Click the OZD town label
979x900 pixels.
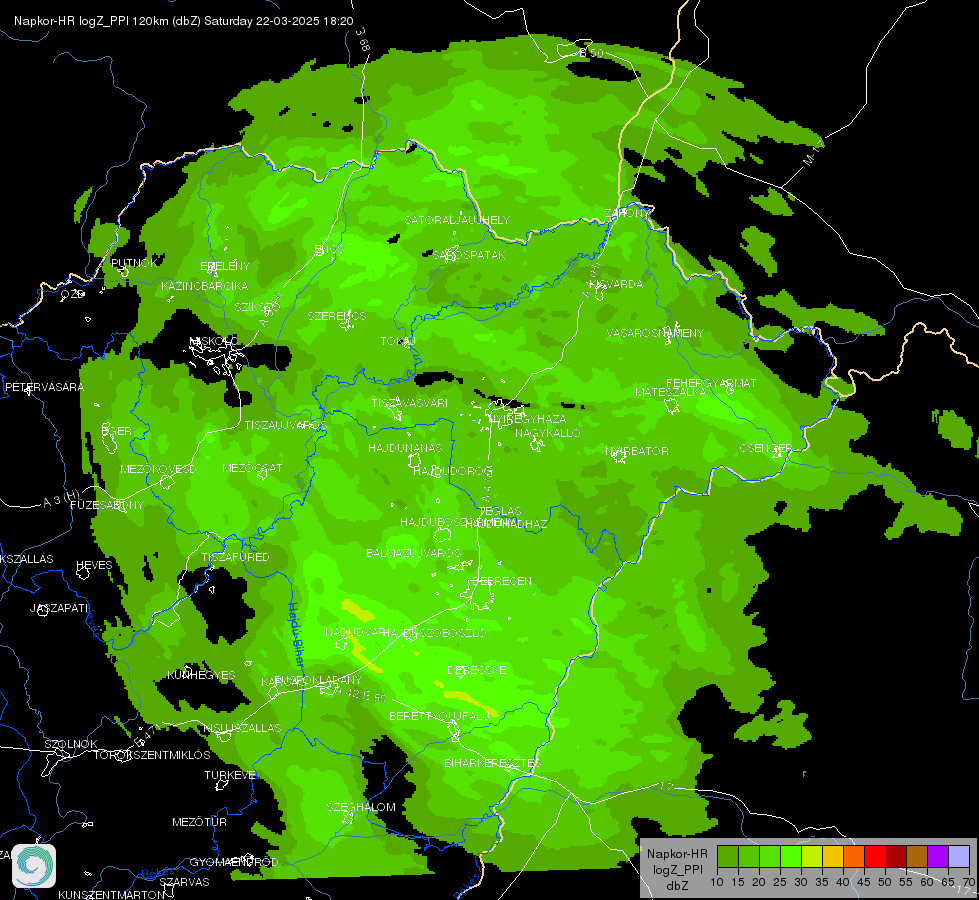tap(72, 294)
